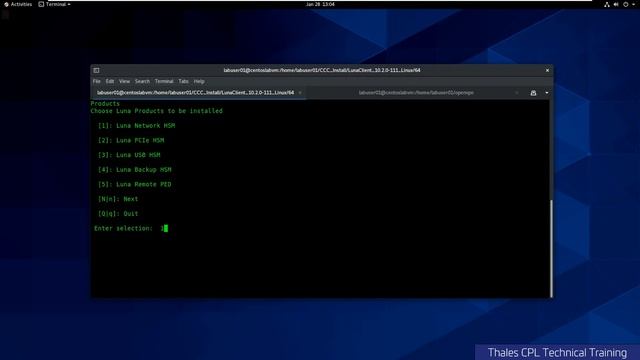
Task: Open the Activities overview
Action: pyautogui.click(x=18, y=4)
